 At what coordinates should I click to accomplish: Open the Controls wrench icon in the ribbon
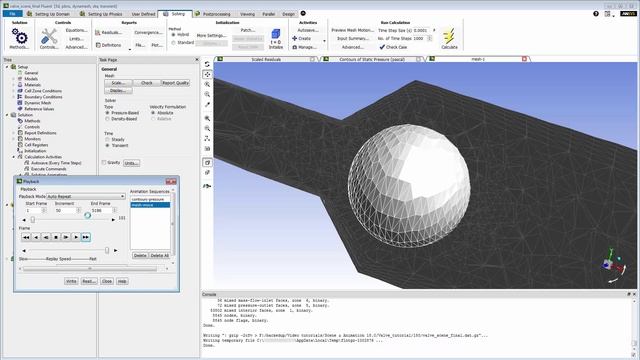(x=49, y=36)
